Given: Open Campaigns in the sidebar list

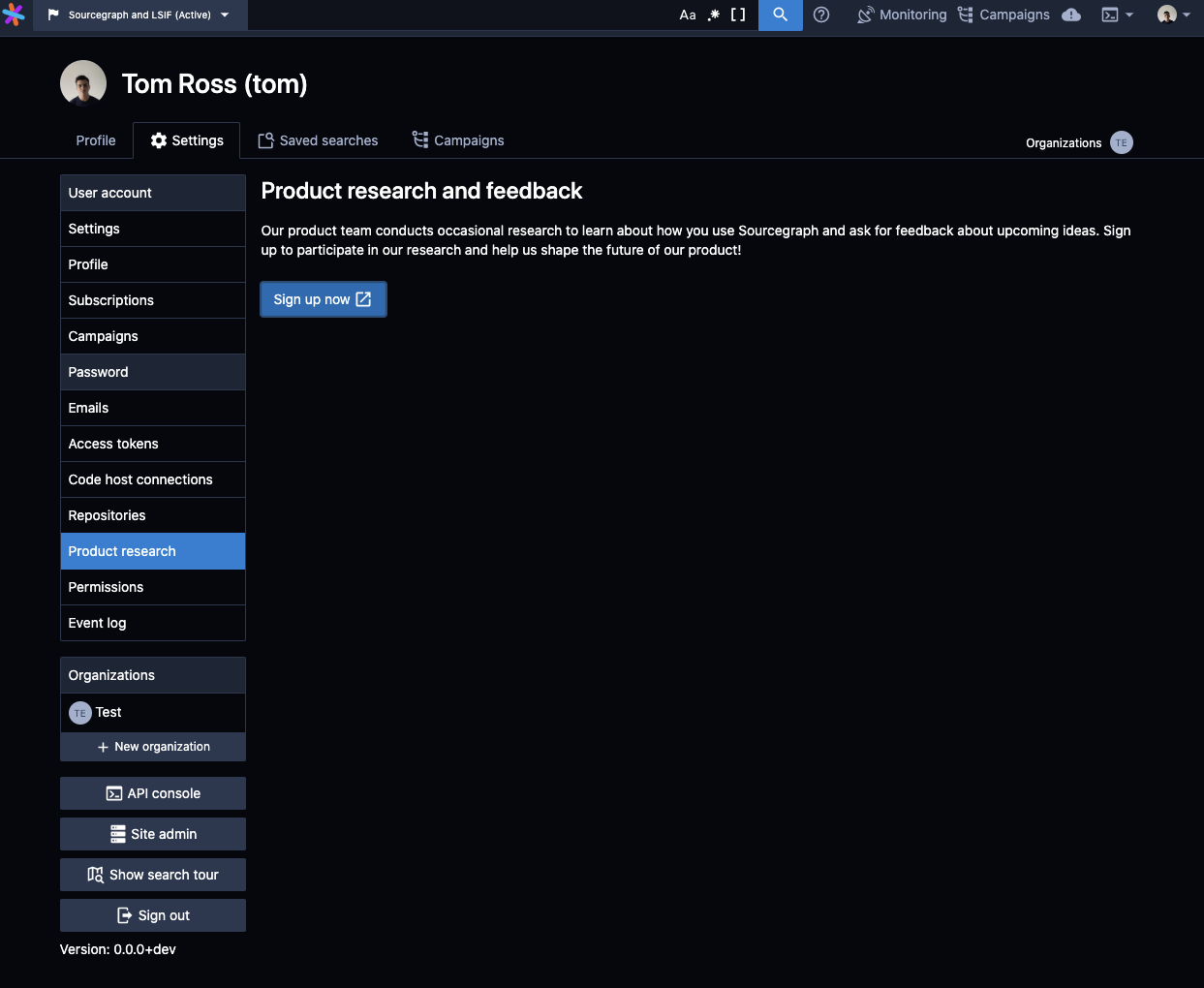Looking at the screenshot, I should (153, 336).
